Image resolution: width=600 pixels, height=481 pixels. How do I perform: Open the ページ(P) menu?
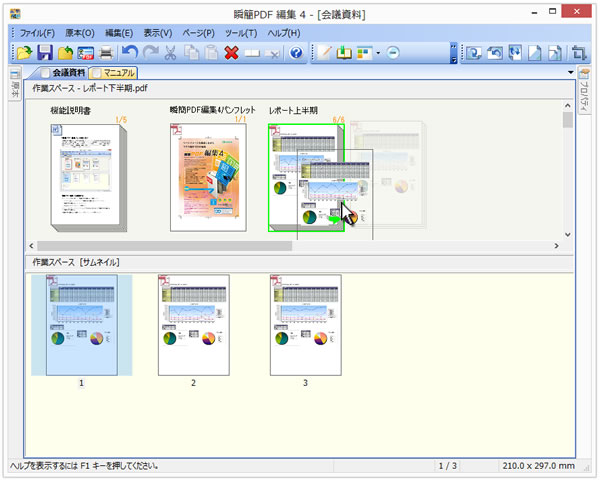point(198,33)
